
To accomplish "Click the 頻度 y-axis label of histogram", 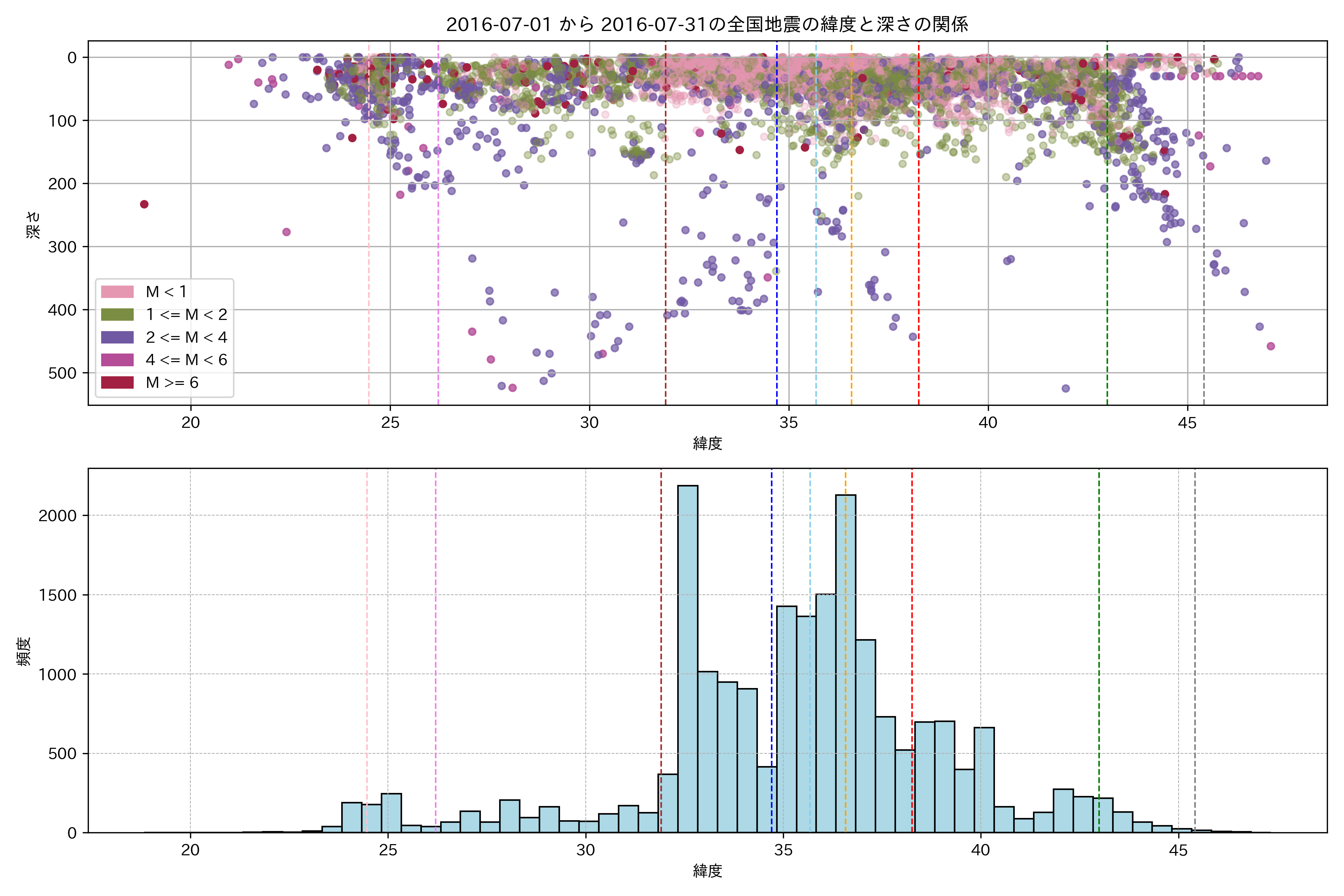I will (24, 651).
